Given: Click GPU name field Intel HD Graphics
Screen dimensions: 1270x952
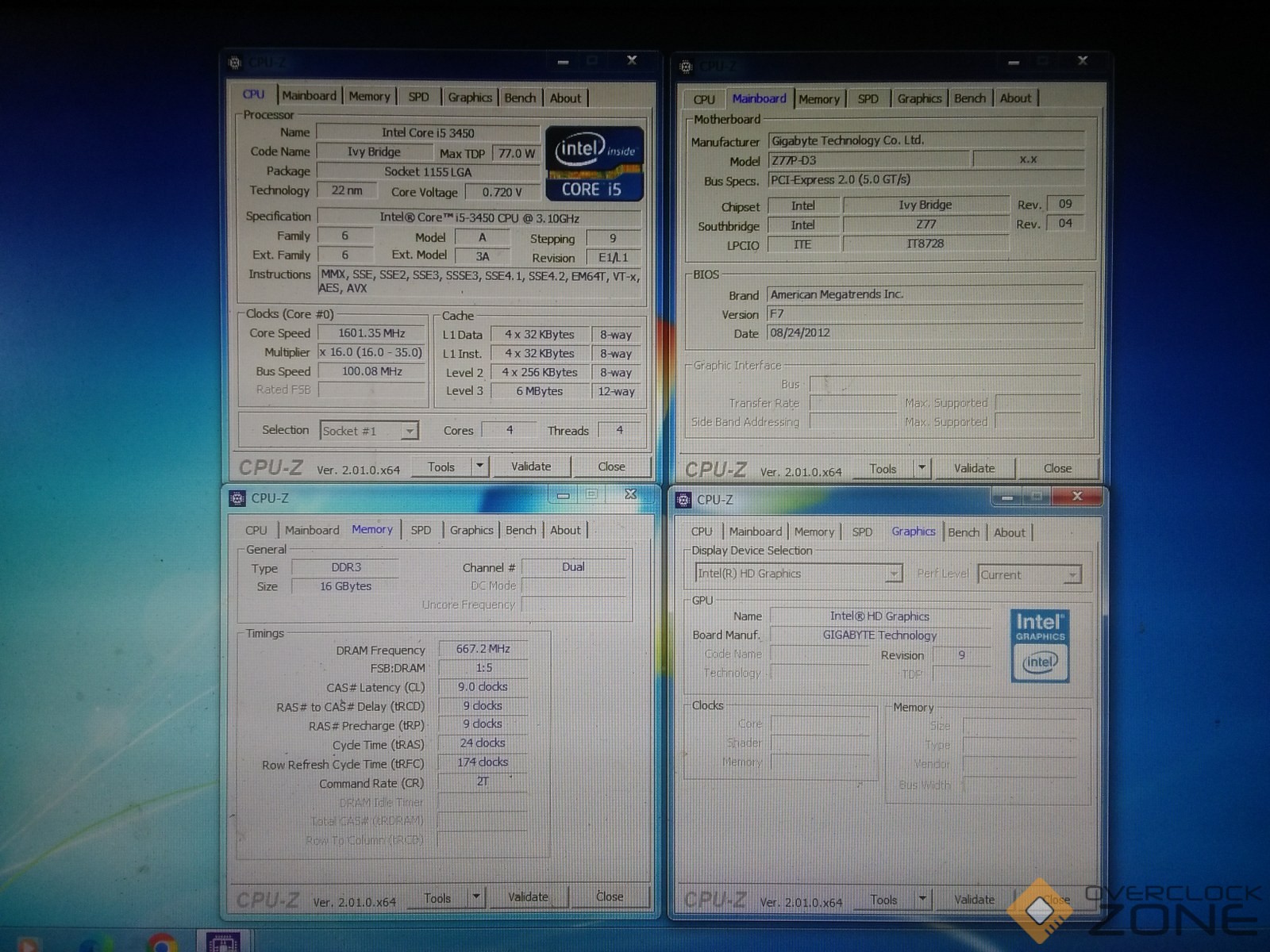Looking at the screenshot, I should (879, 616).
